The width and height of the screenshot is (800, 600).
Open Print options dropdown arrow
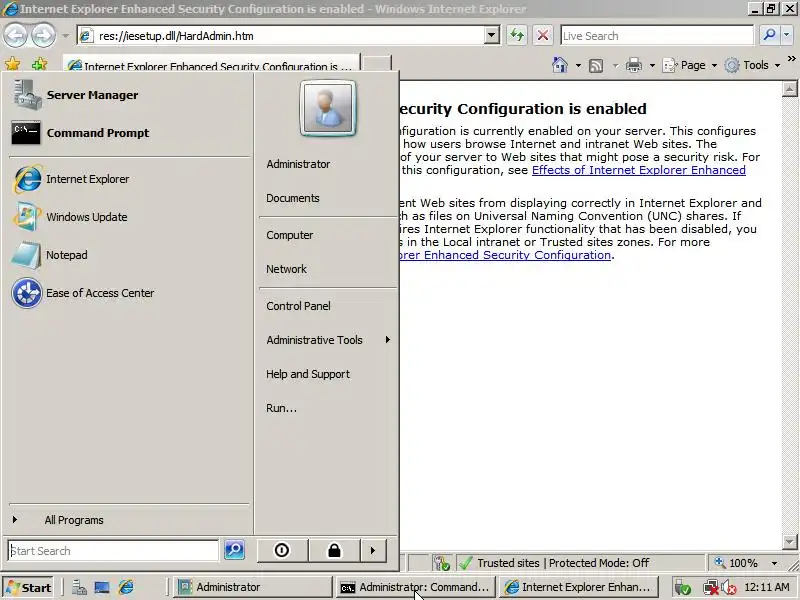(652, 65)
